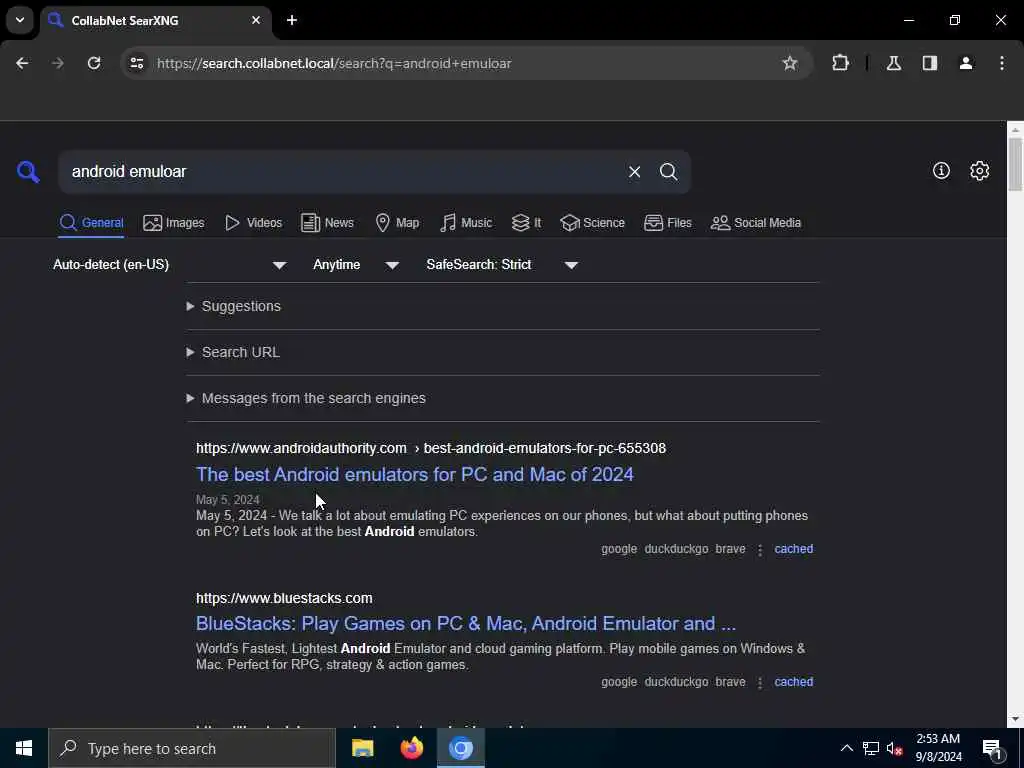Open the Chrome profile icon
The image size is (1024, 768).
coord(965,63)
